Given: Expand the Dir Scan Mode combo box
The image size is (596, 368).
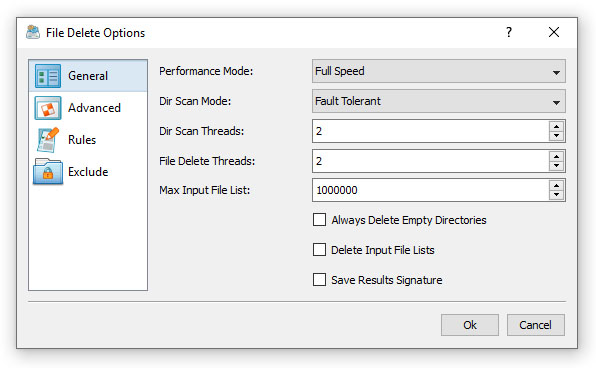Looking at the screenshot, I should coord(439,101).
